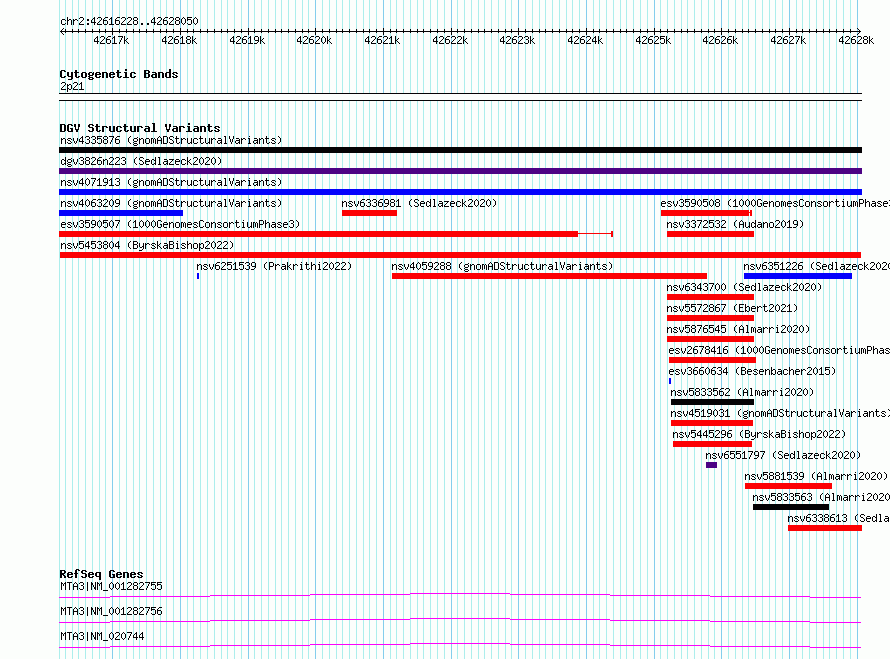This screenshot has height=659, width=890.
Task: Open nsv4059288 gnomAD variant label
Action: tap(502, 266)
